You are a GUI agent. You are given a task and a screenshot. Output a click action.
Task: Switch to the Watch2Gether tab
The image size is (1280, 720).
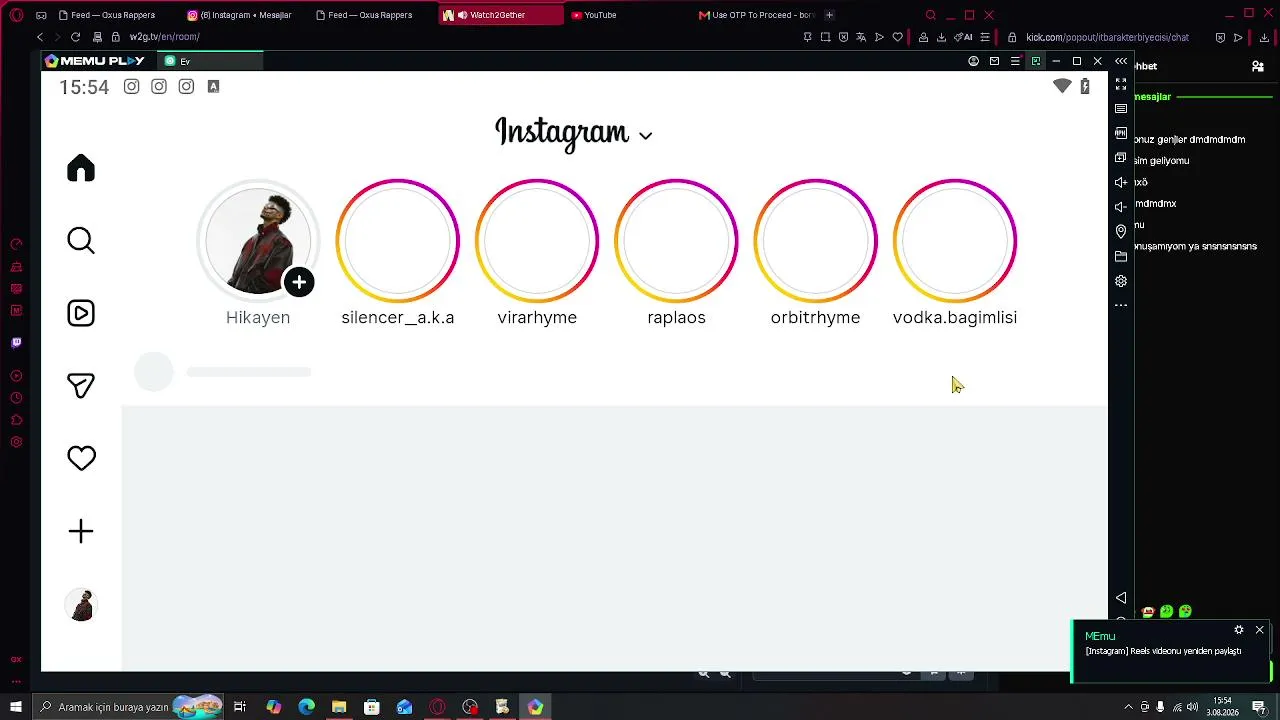(499, 15)
